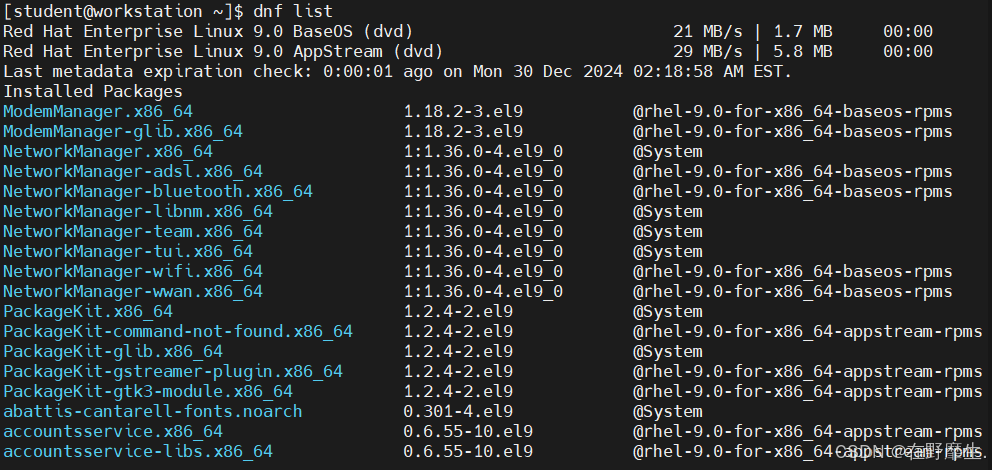Click the 29 MB/s download speed text
The width and height of the screenshot is (992, 470).
pyautogui.click(x=707, y=52)
